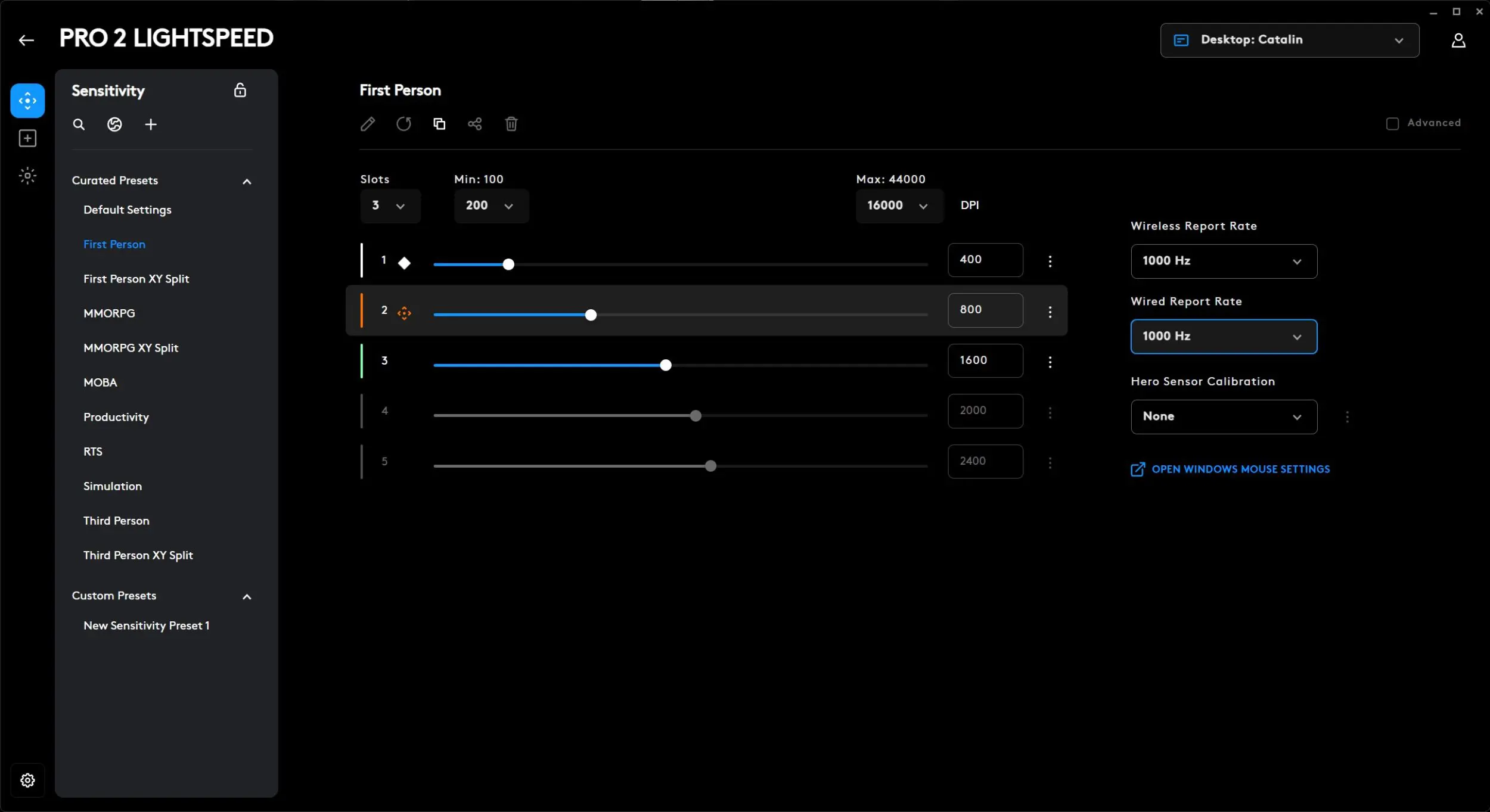This screenshot has width=1490, height=812.
Task: Add a new sensitivity preset
Action: (151, 125)
